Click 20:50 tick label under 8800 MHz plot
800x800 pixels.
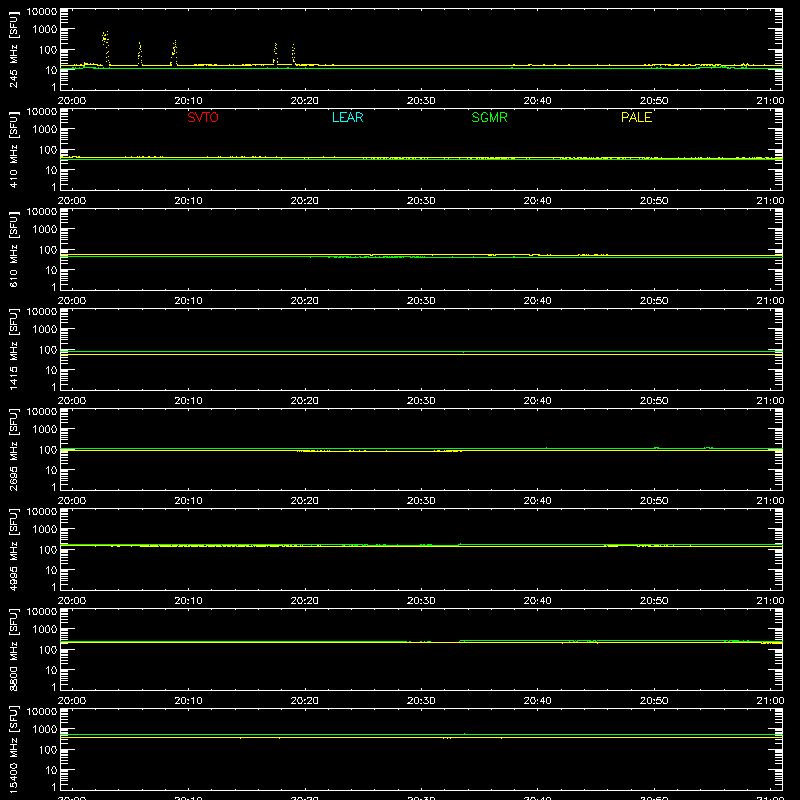pyautogui.click(x=654, y=701)
